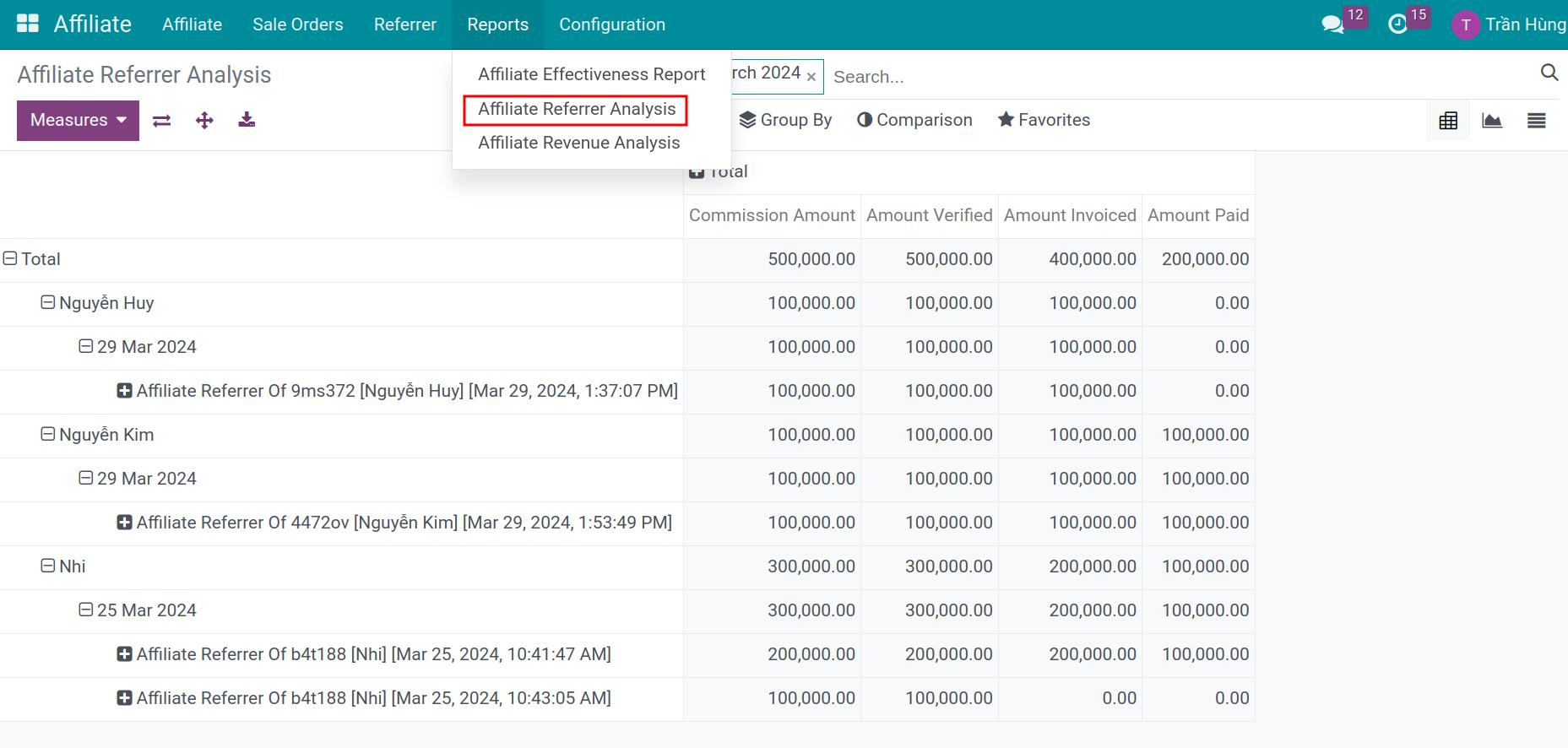Screen dimensions: 1568x748
Task: Click the expand all arrows icon
Action: (204, 121)
